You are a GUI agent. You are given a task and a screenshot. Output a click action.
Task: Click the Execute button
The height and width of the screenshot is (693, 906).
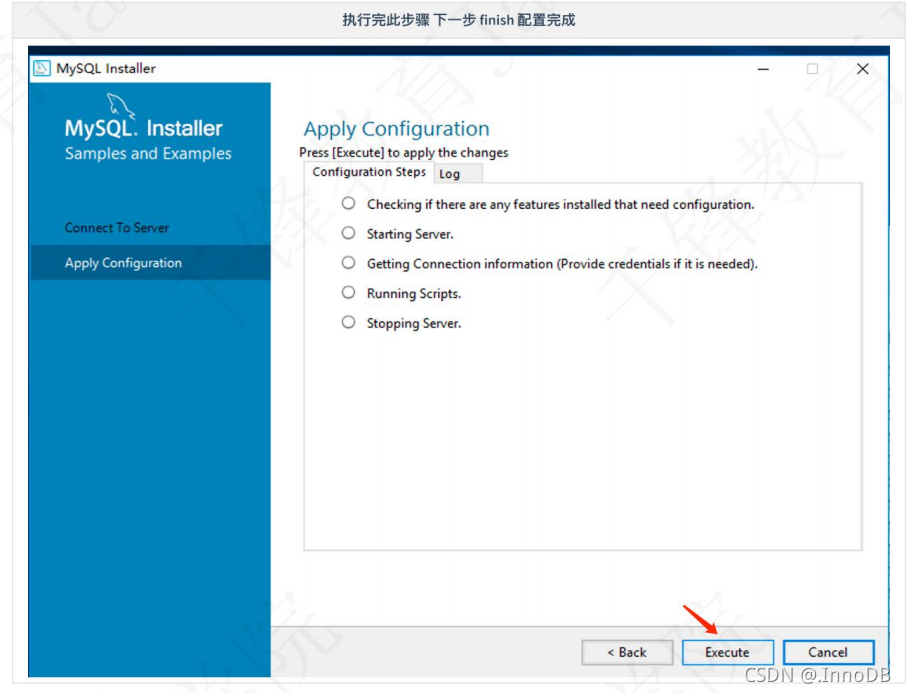pyautogui.click(x=727, y=653)
